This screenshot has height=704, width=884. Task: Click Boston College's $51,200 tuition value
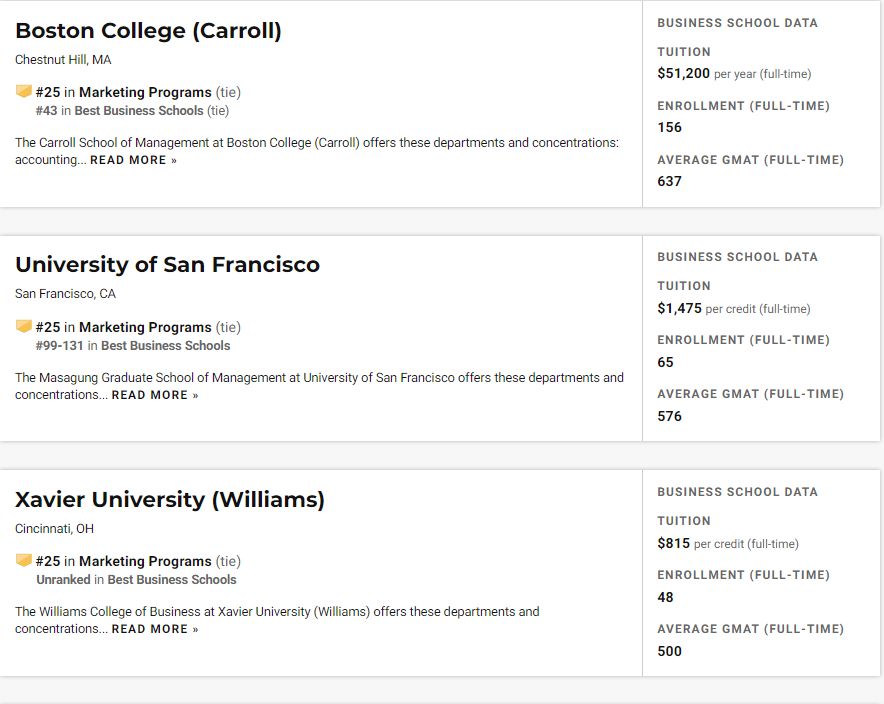(x=683, y=73)
